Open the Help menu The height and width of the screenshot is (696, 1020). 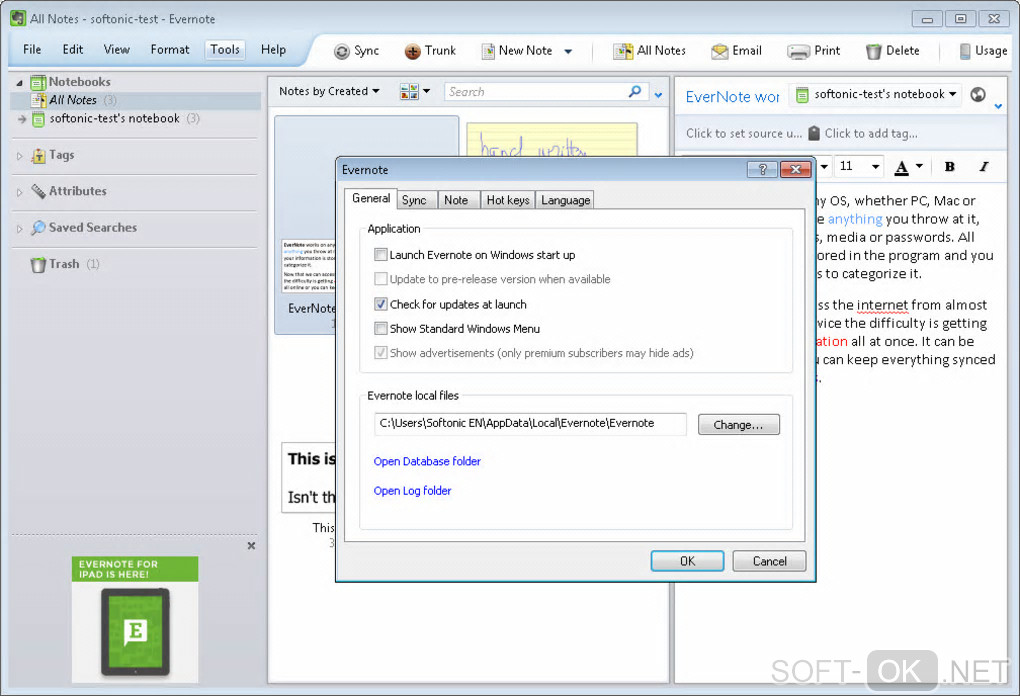(273, 49)
